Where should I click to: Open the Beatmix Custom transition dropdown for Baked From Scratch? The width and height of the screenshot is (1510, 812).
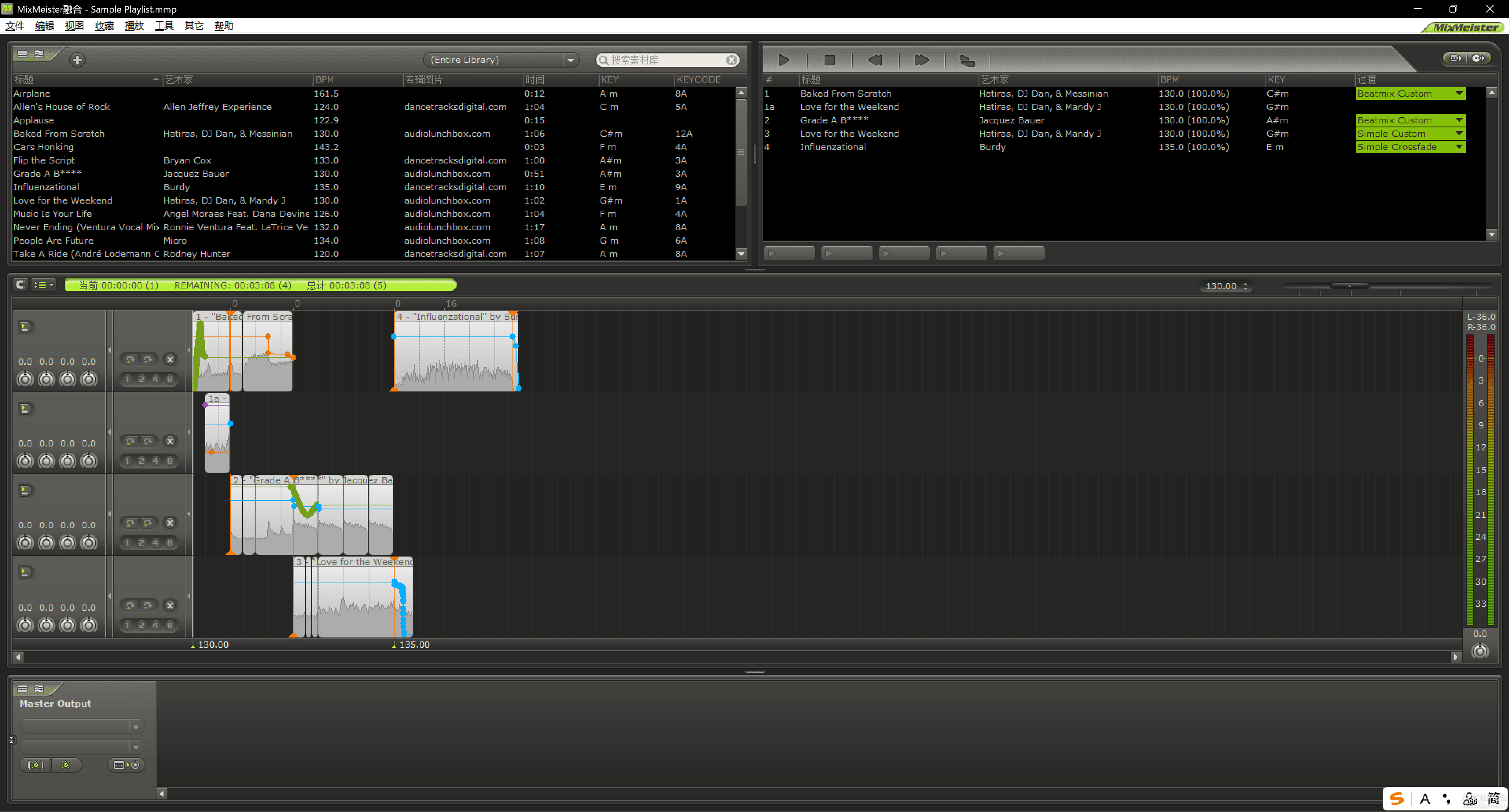click(x=1410, y=94)
